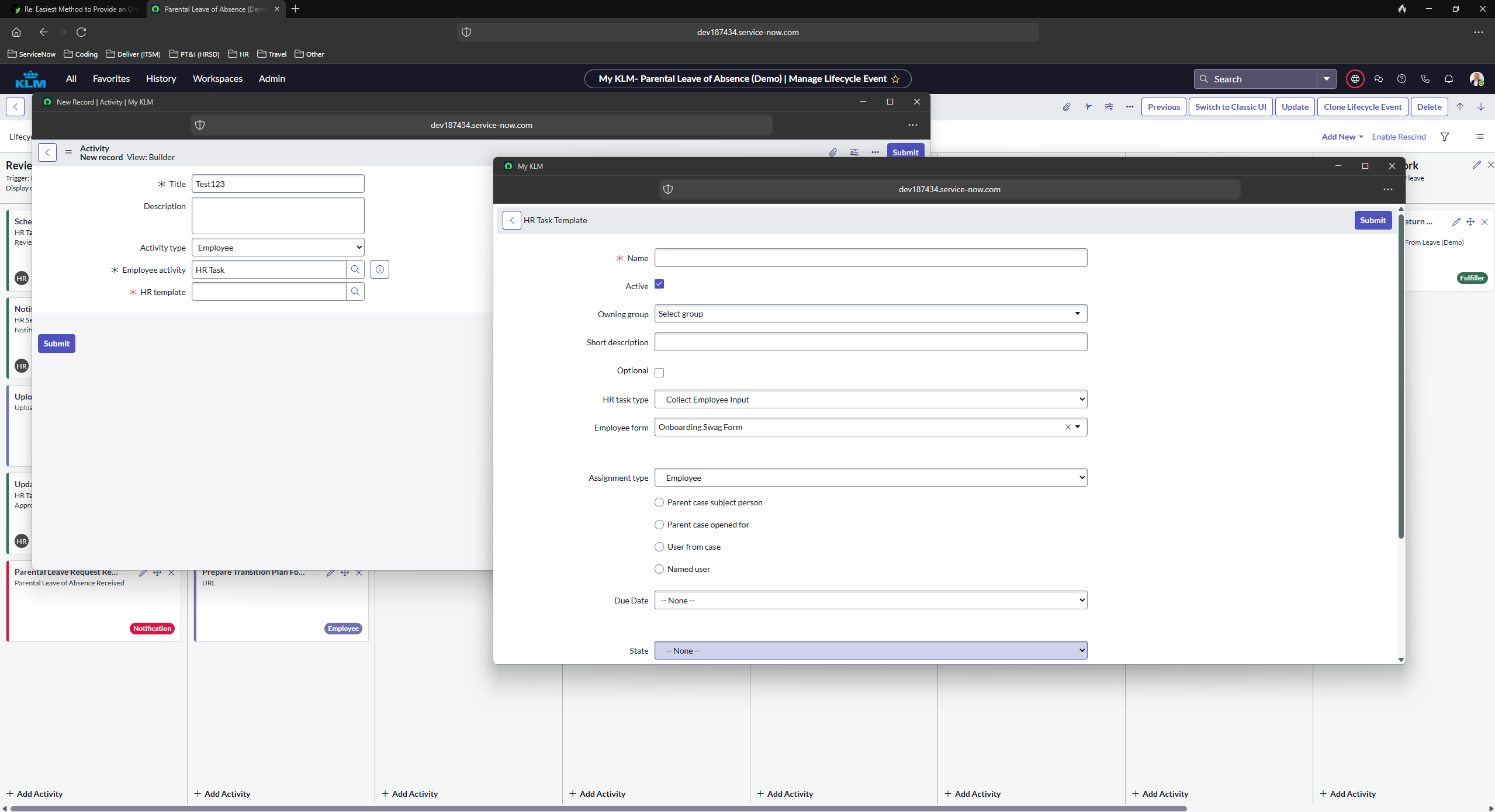The image size is (1495, 812).
Task: Open the list menu icon beside filter
Action: [x=1480, y=137]
